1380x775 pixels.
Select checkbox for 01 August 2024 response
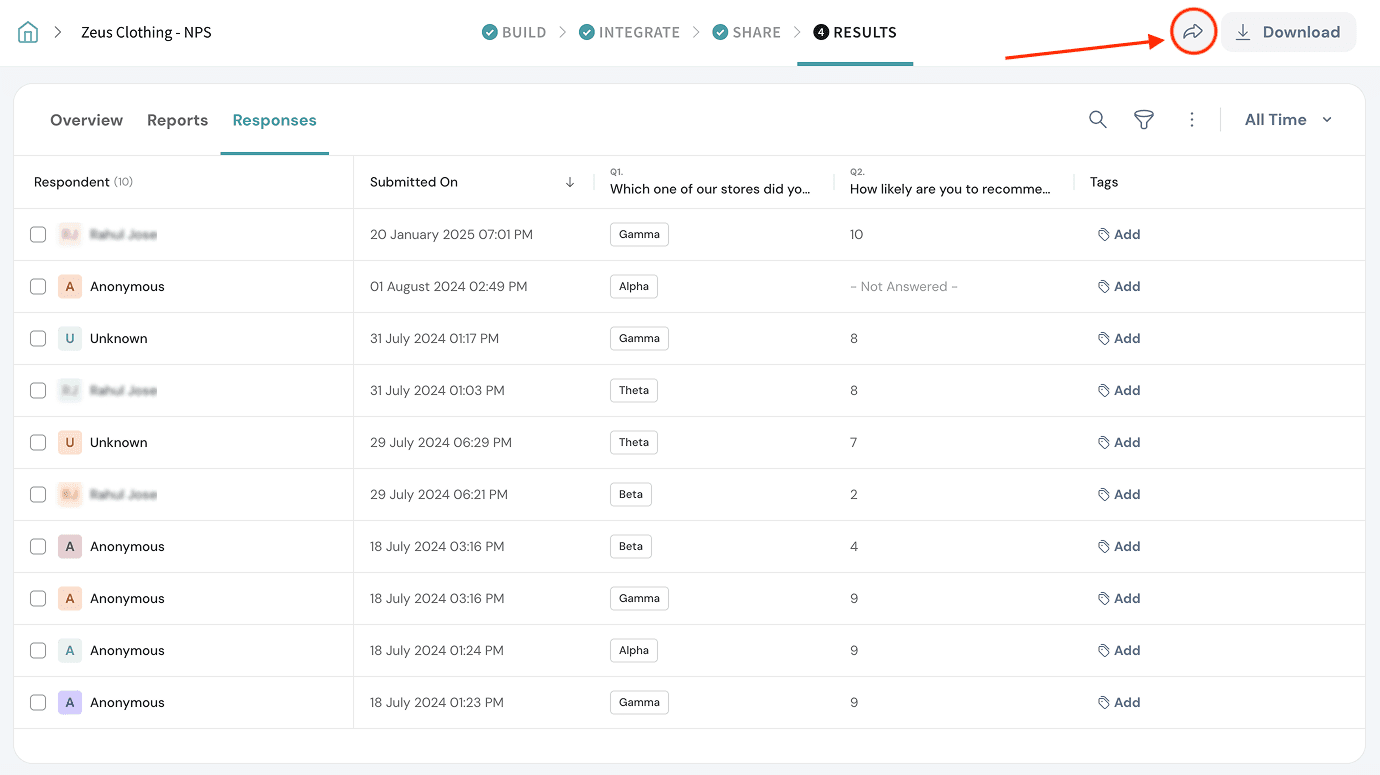38,287
